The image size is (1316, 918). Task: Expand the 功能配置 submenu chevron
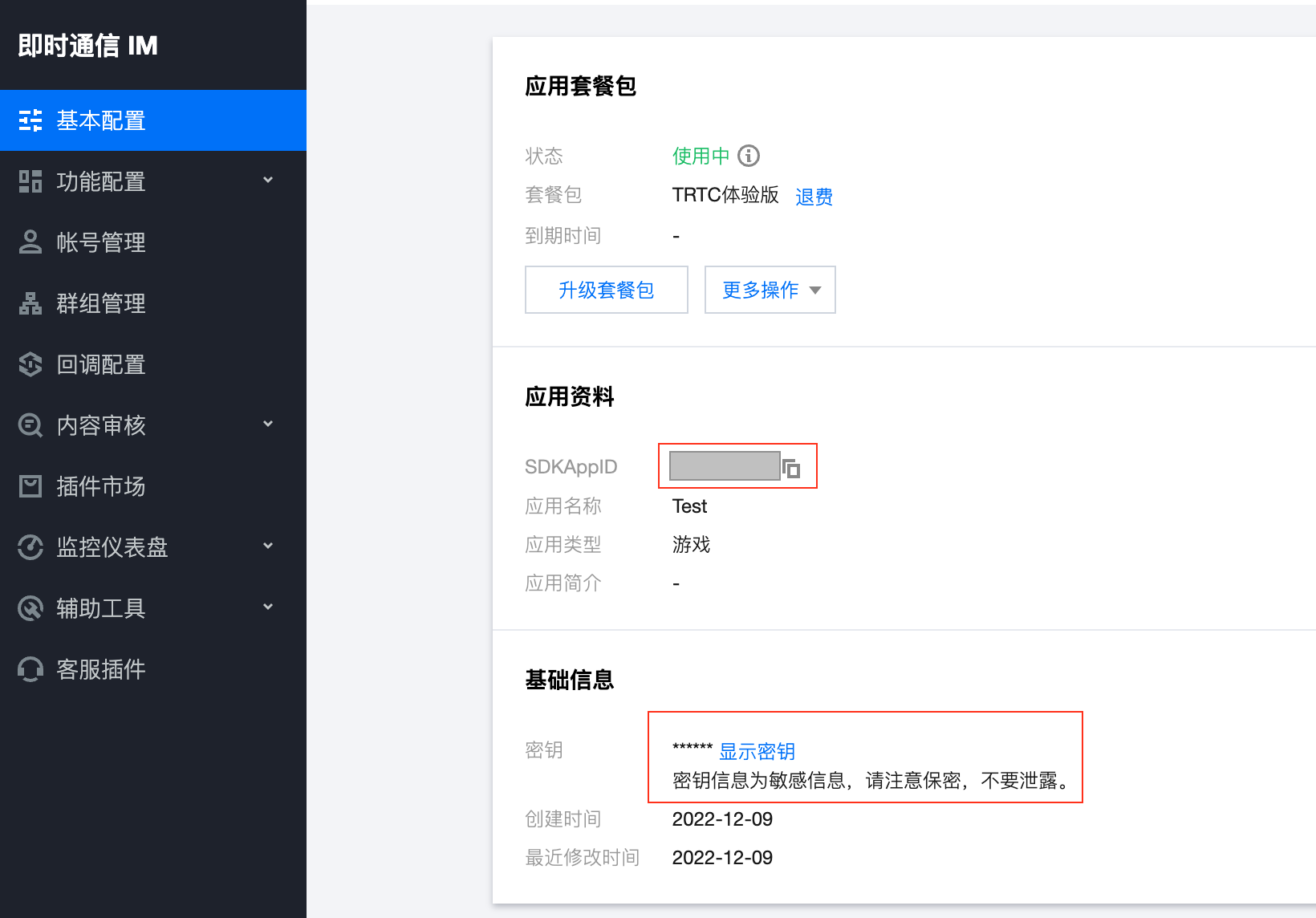coord(268,181)
